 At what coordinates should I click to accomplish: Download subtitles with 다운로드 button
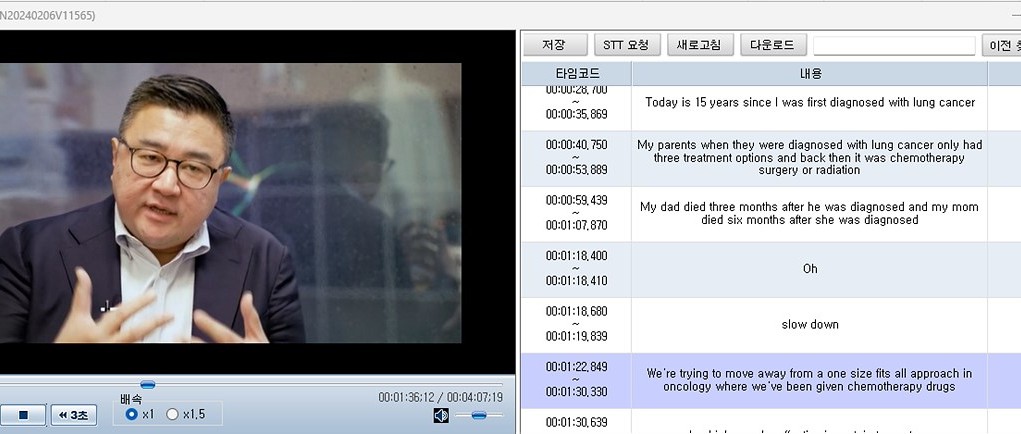pyautogui.click(x=773, y=45)
